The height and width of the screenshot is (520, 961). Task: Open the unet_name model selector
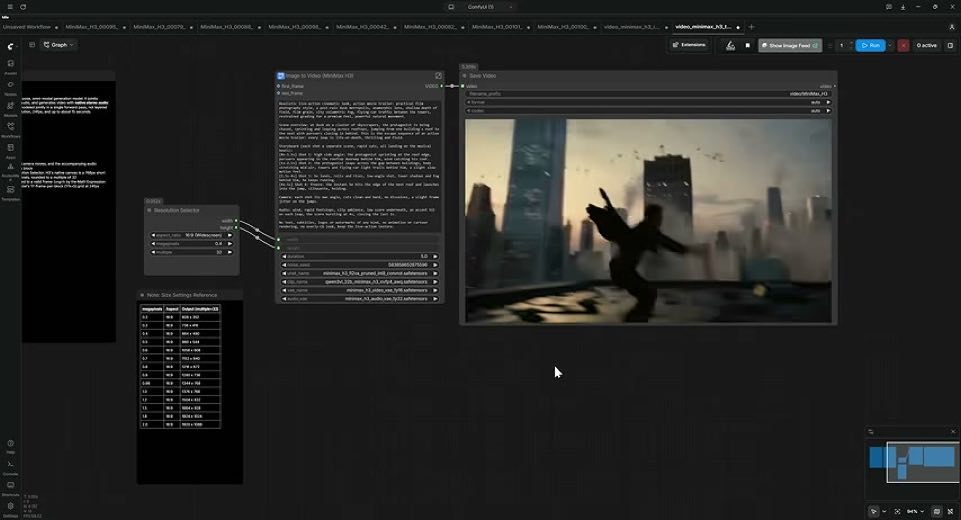point(359,273)
